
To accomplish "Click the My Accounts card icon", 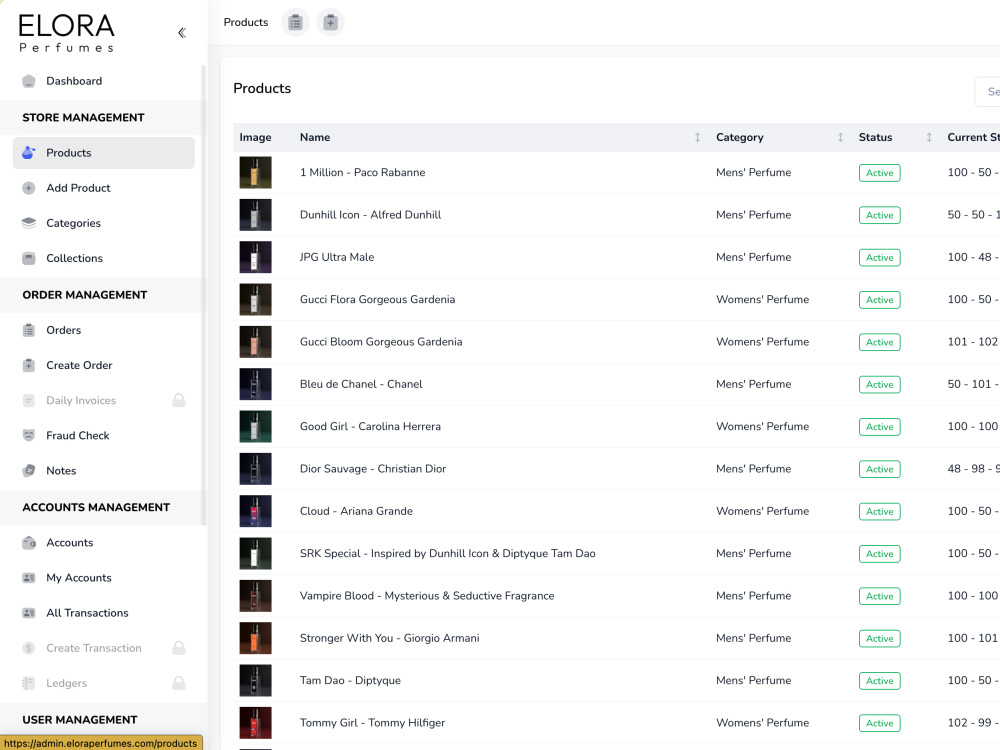I will tap(29, 578).
